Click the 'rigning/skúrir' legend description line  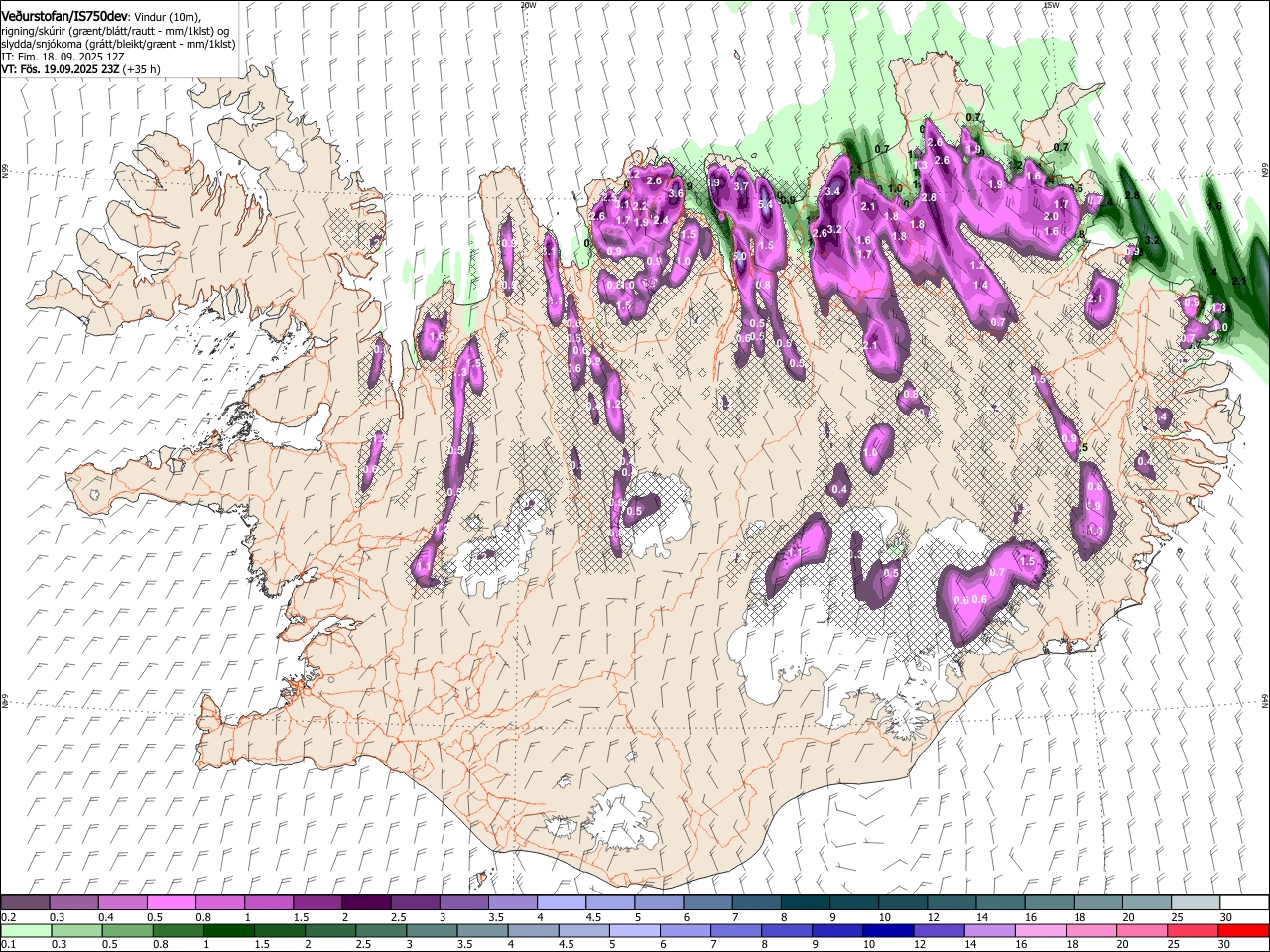point(116,31)
